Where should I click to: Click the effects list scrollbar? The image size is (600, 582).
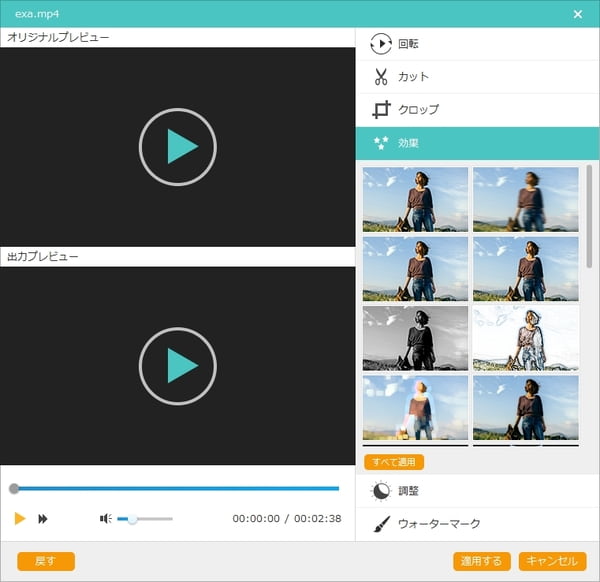(x=589, y=216)
